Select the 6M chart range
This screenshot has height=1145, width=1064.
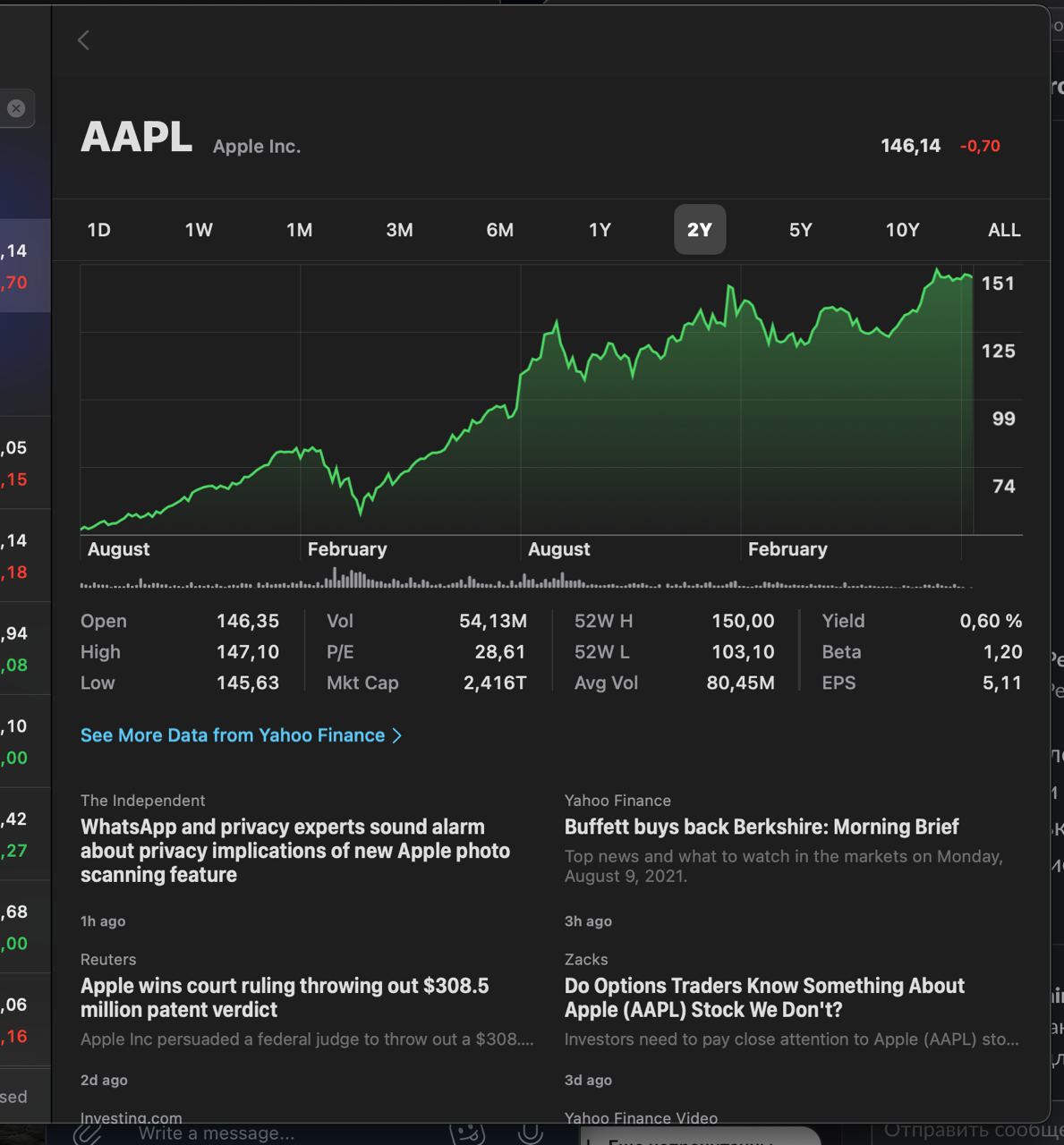499,230
